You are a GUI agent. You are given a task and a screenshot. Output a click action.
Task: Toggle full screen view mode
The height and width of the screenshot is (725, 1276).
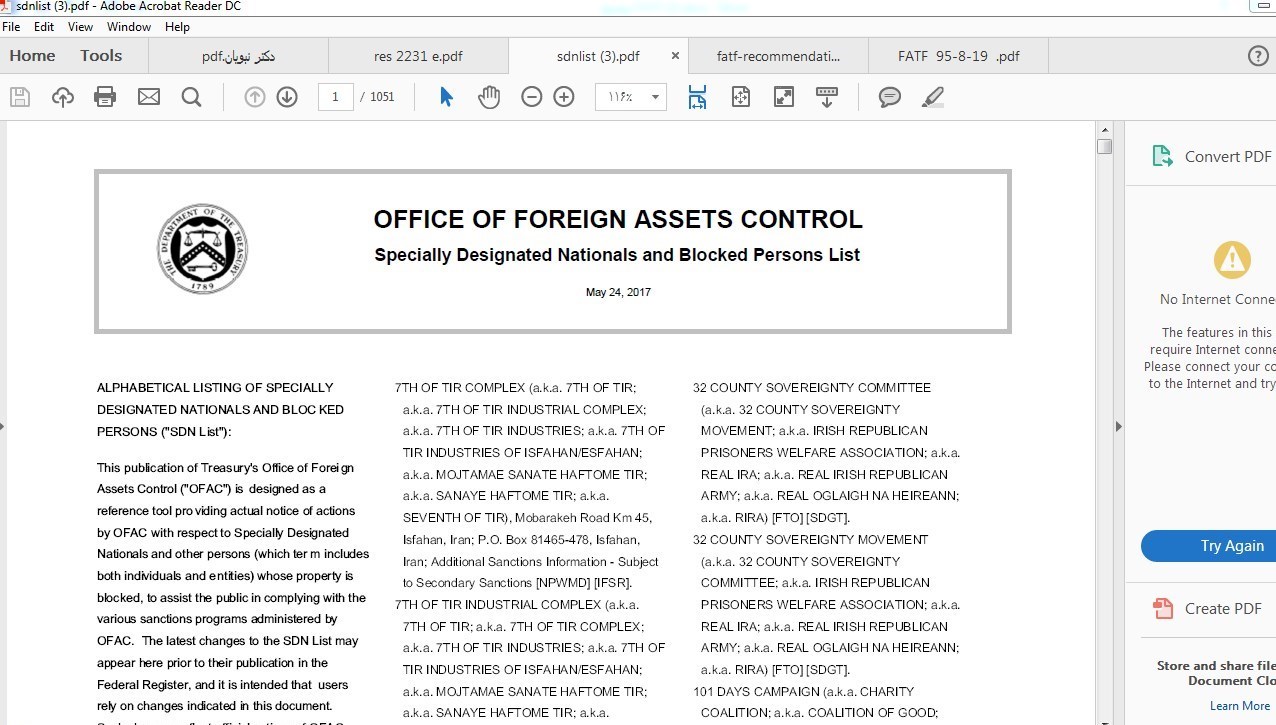pyautogui.click(x=784, y=97)
